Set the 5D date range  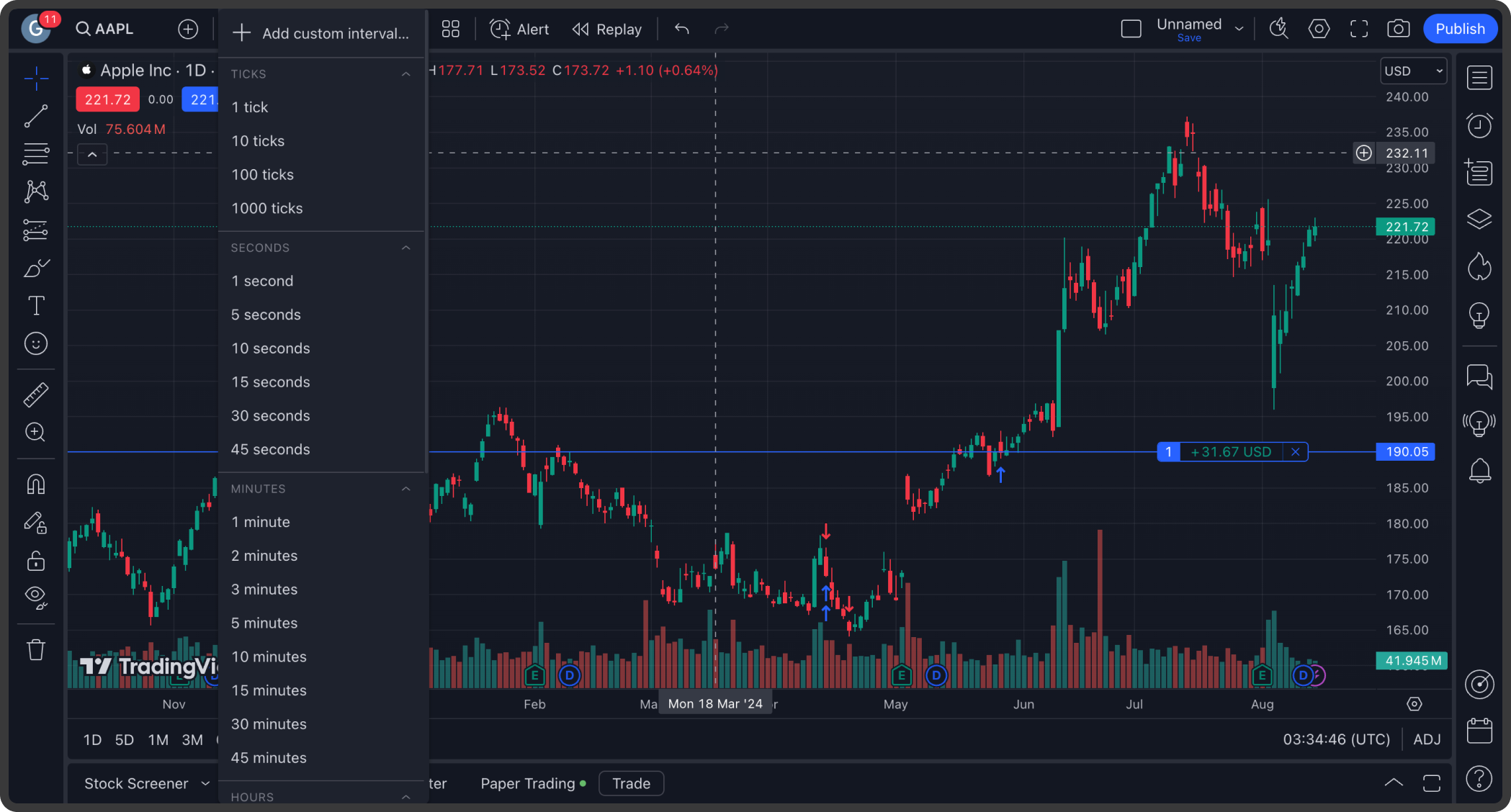(125, 740)
